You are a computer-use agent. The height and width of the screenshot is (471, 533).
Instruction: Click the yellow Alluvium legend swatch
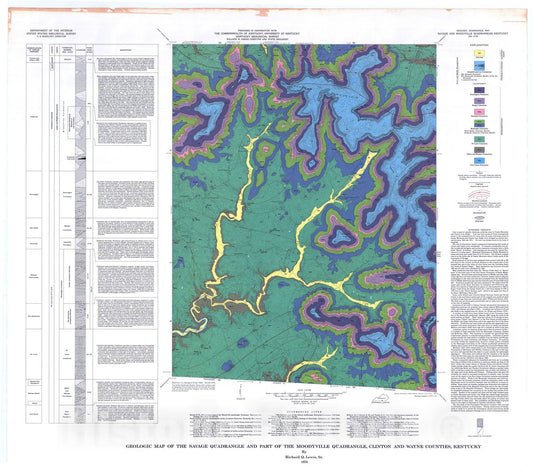479,53
